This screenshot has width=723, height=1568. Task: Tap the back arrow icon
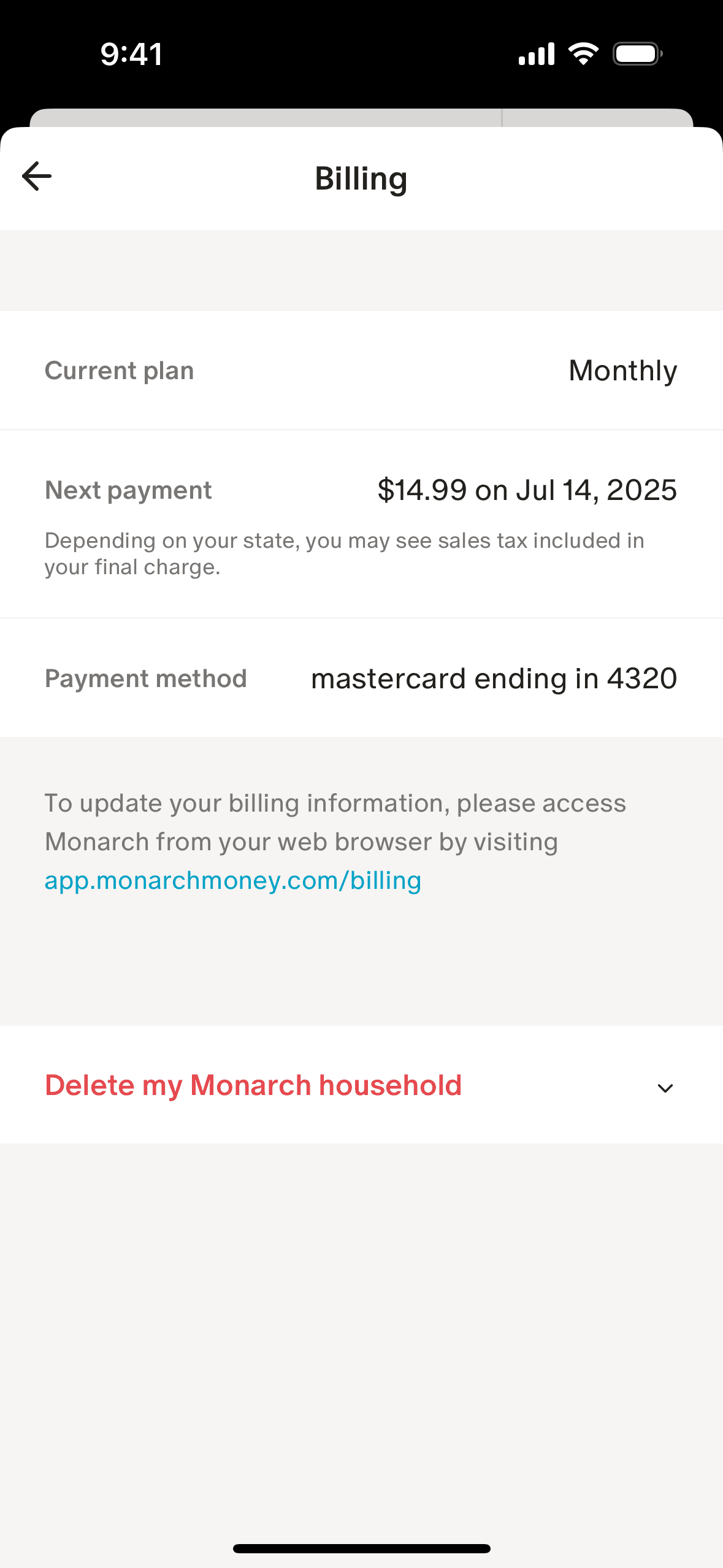coord(37,177)
